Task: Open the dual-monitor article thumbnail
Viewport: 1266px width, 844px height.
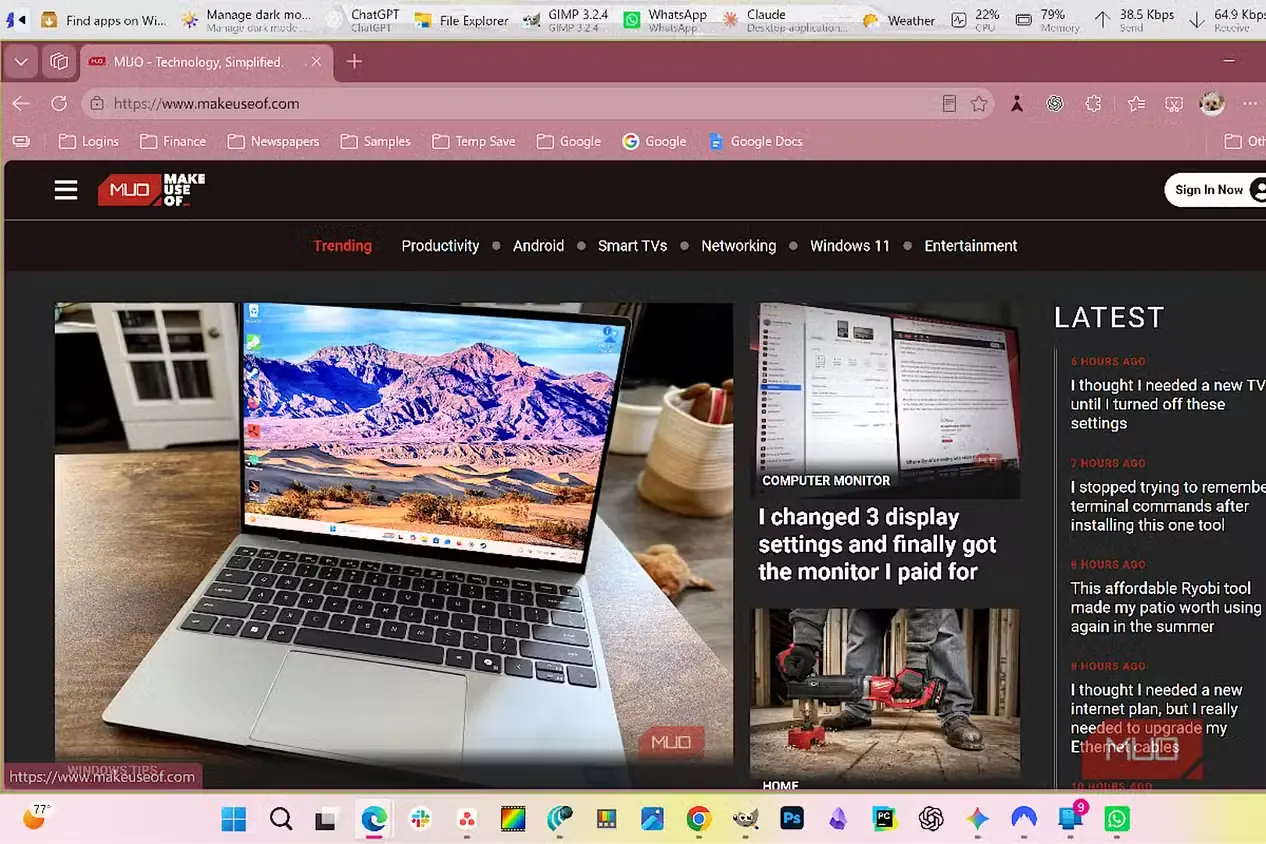Action: click(885, 400)
